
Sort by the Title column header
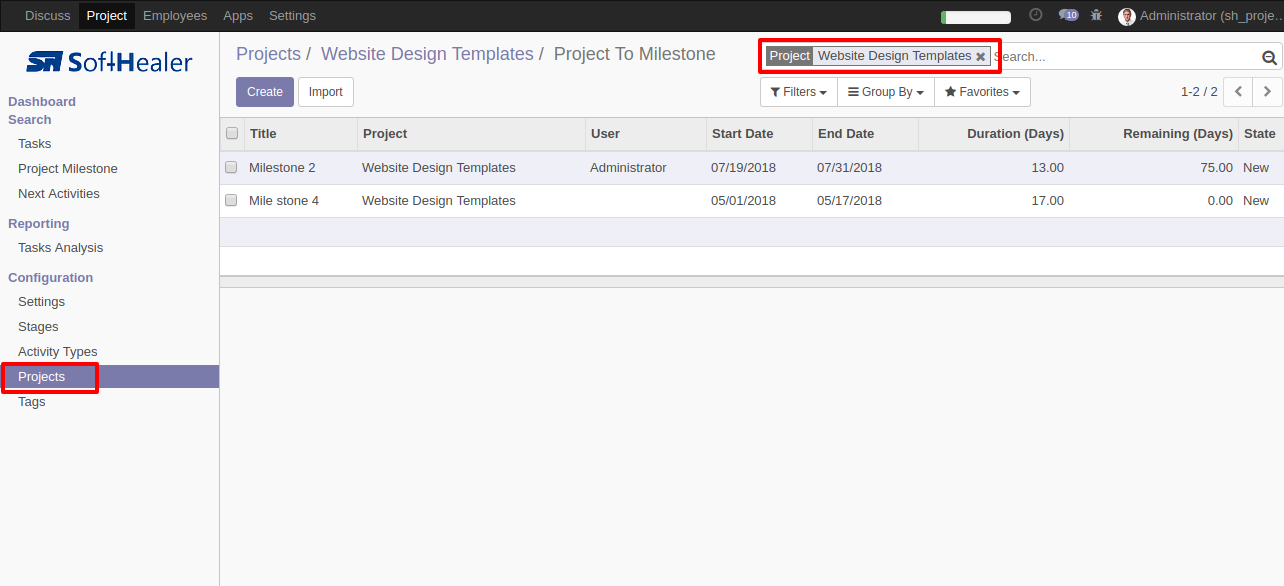(x=301, y=134)
